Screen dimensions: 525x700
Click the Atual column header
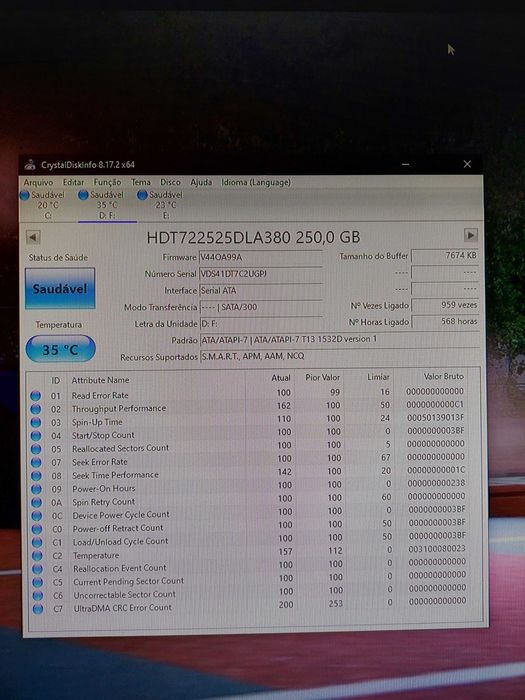coord(281,378)
